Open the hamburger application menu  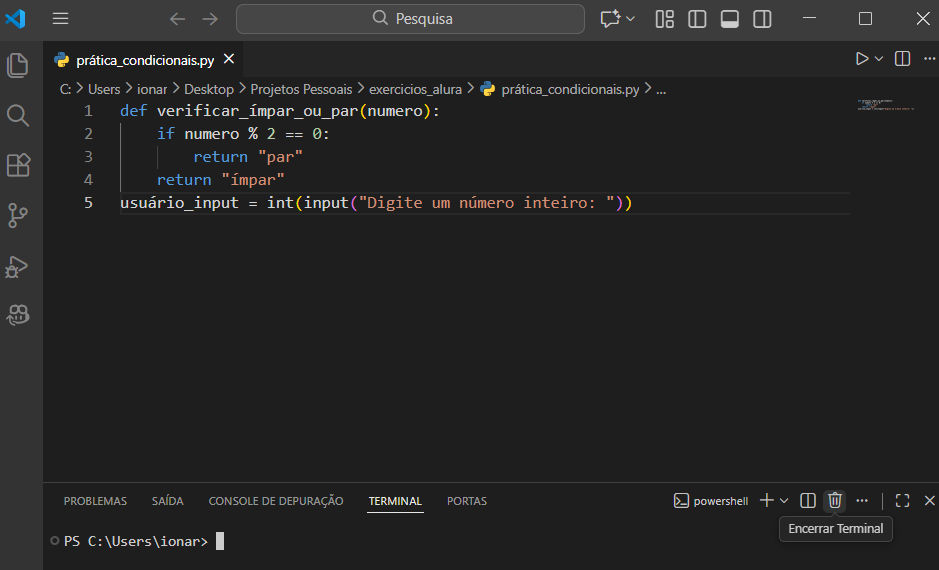(61, 19)
